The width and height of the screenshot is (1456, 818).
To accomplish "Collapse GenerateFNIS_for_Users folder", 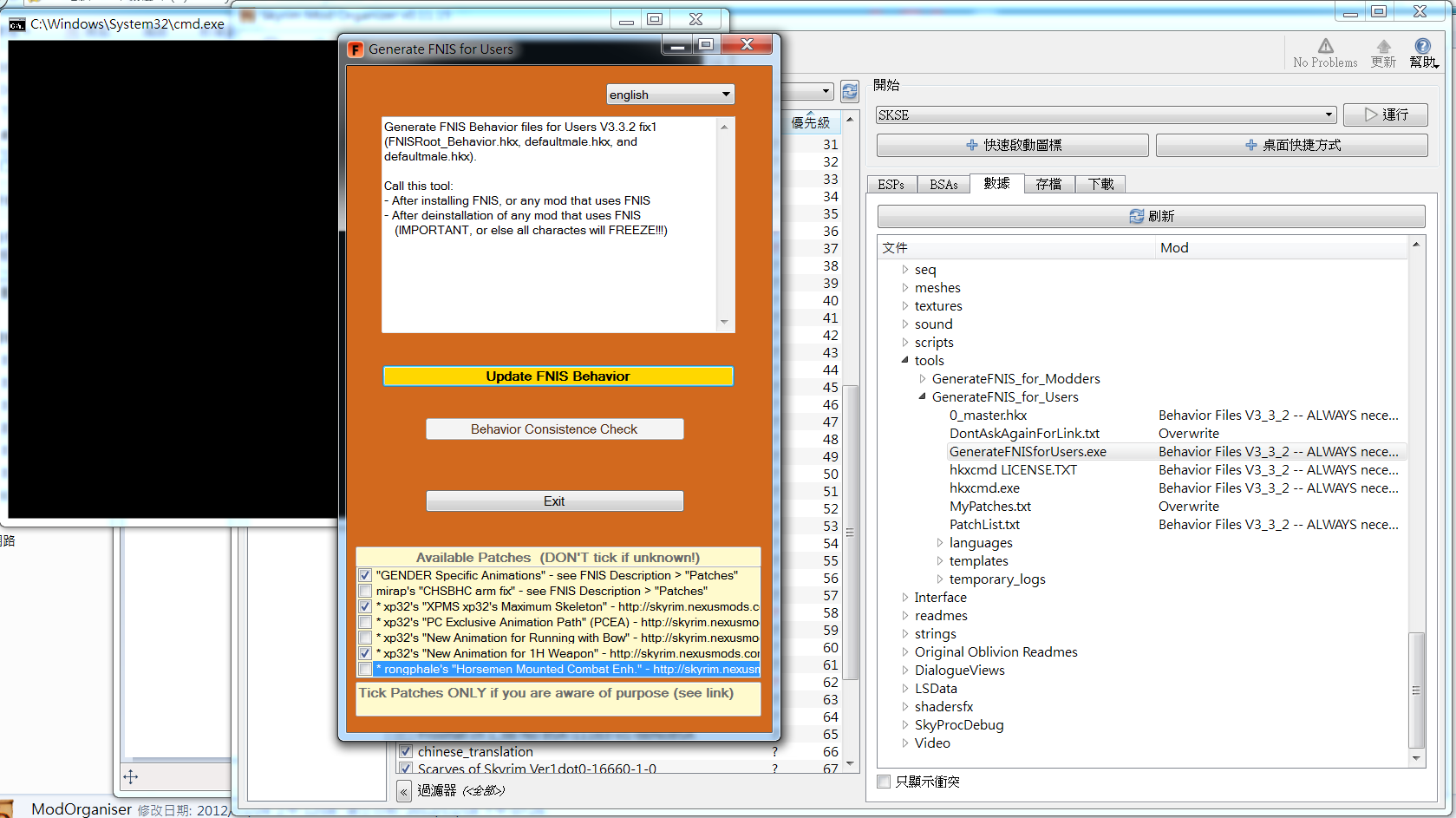I will click(923, 397).
